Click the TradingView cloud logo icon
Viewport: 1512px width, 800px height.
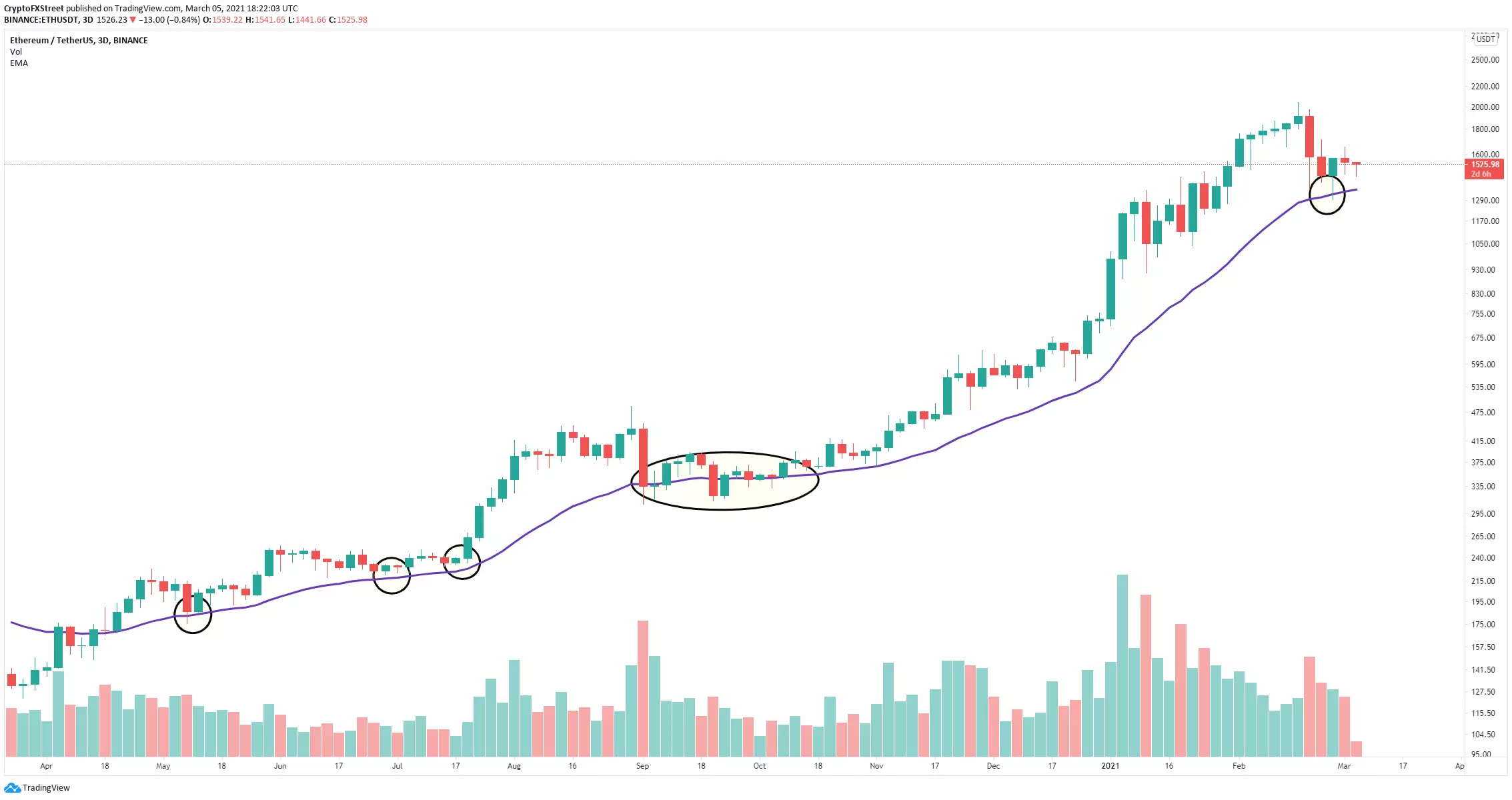(12, 788)
